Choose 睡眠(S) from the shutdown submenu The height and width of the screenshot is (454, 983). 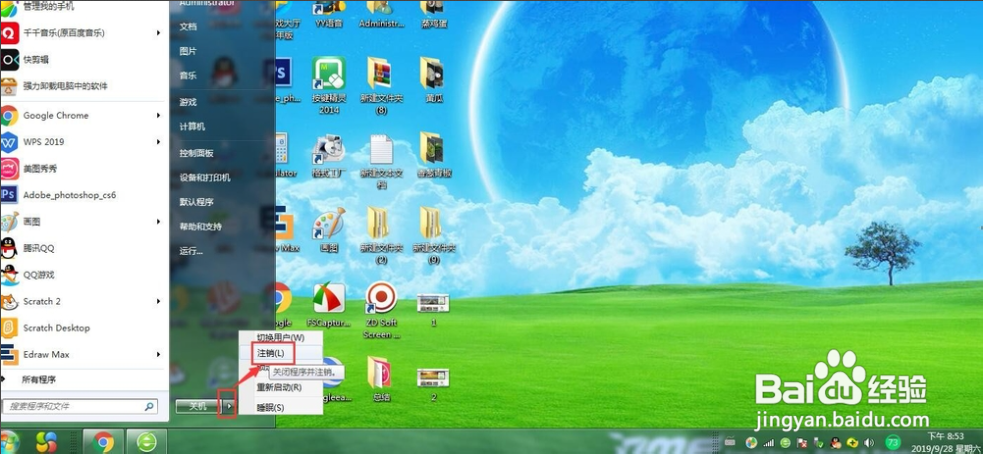(x=271, y=408)
